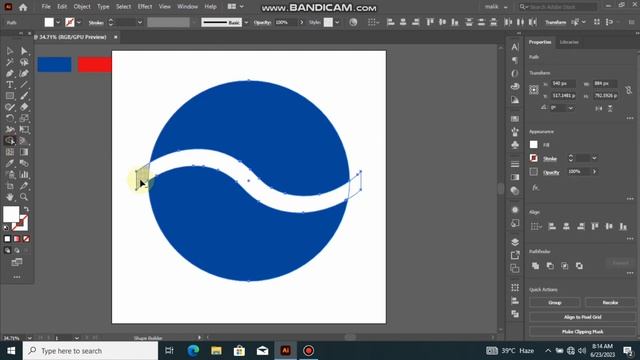This screenshot has width=640, height=360.
Task: Toggle constrain width and height proportions
Action: tap(628, 89)
